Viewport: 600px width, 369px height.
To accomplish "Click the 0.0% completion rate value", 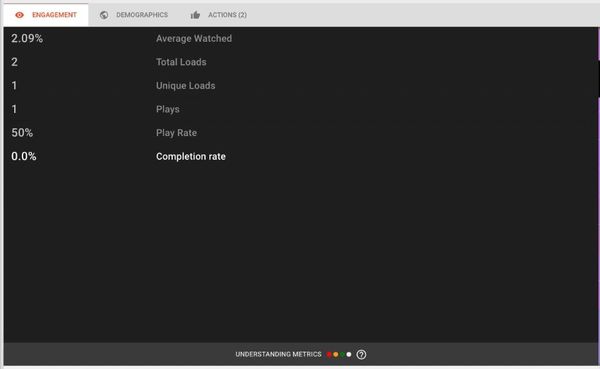I will [x=24, y=156].
